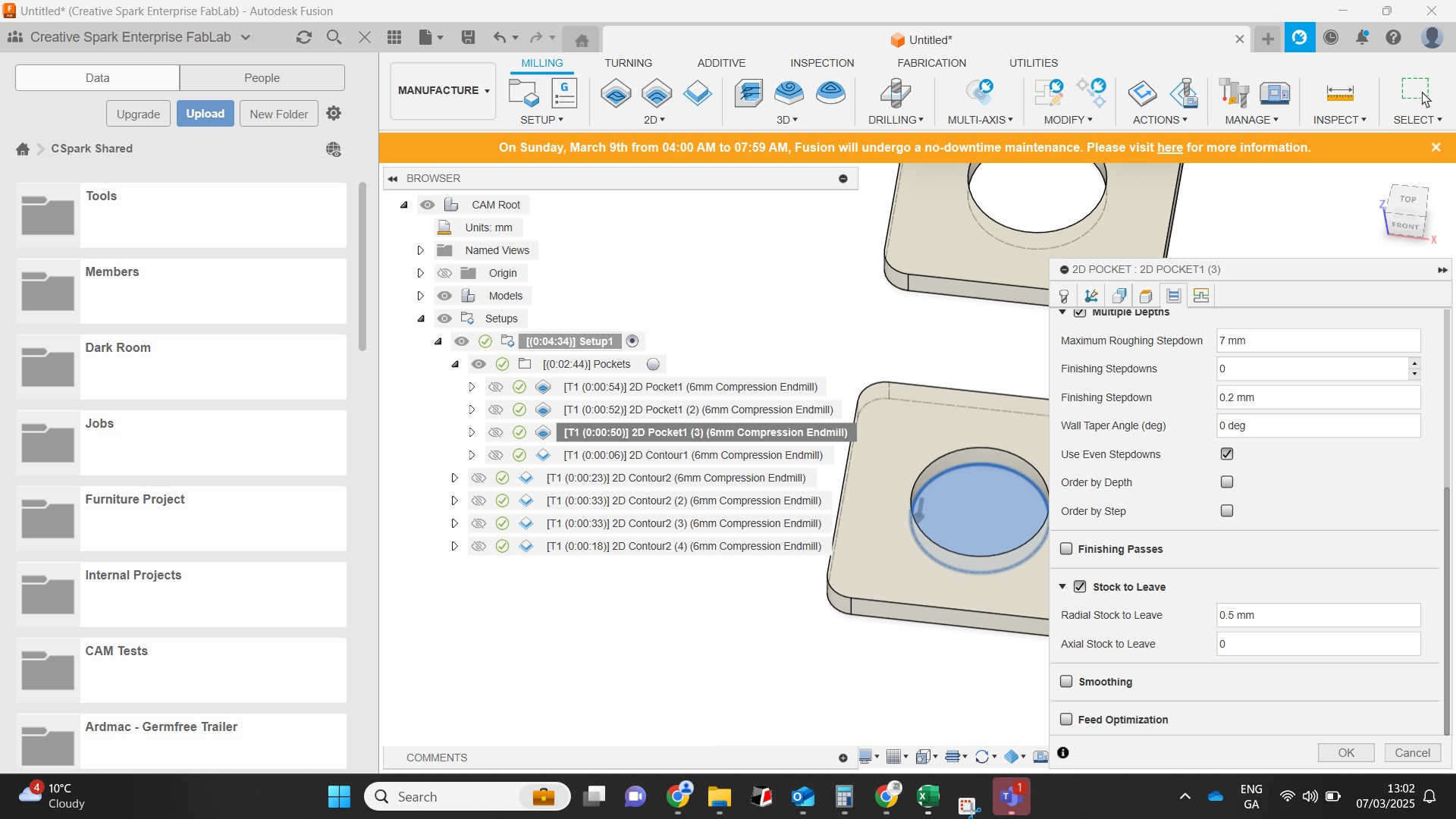Collapse the Pockets folder node
This screenshot has height=819, width=1456.
click(455, 364)
